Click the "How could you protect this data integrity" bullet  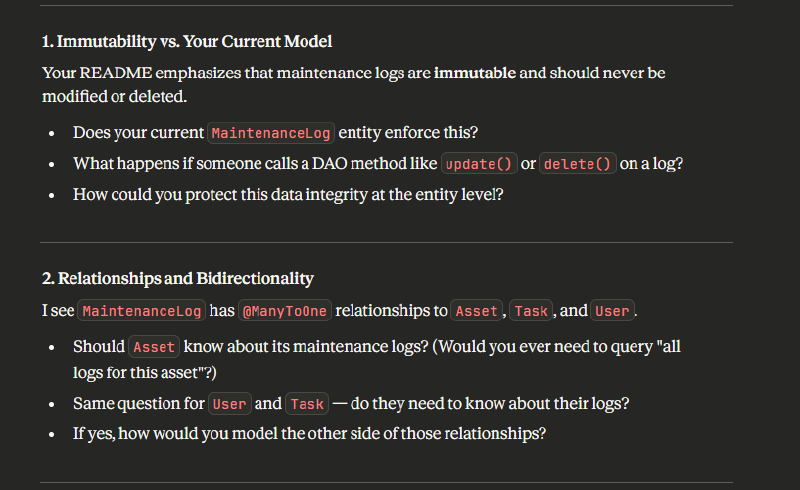click(288, 195)
